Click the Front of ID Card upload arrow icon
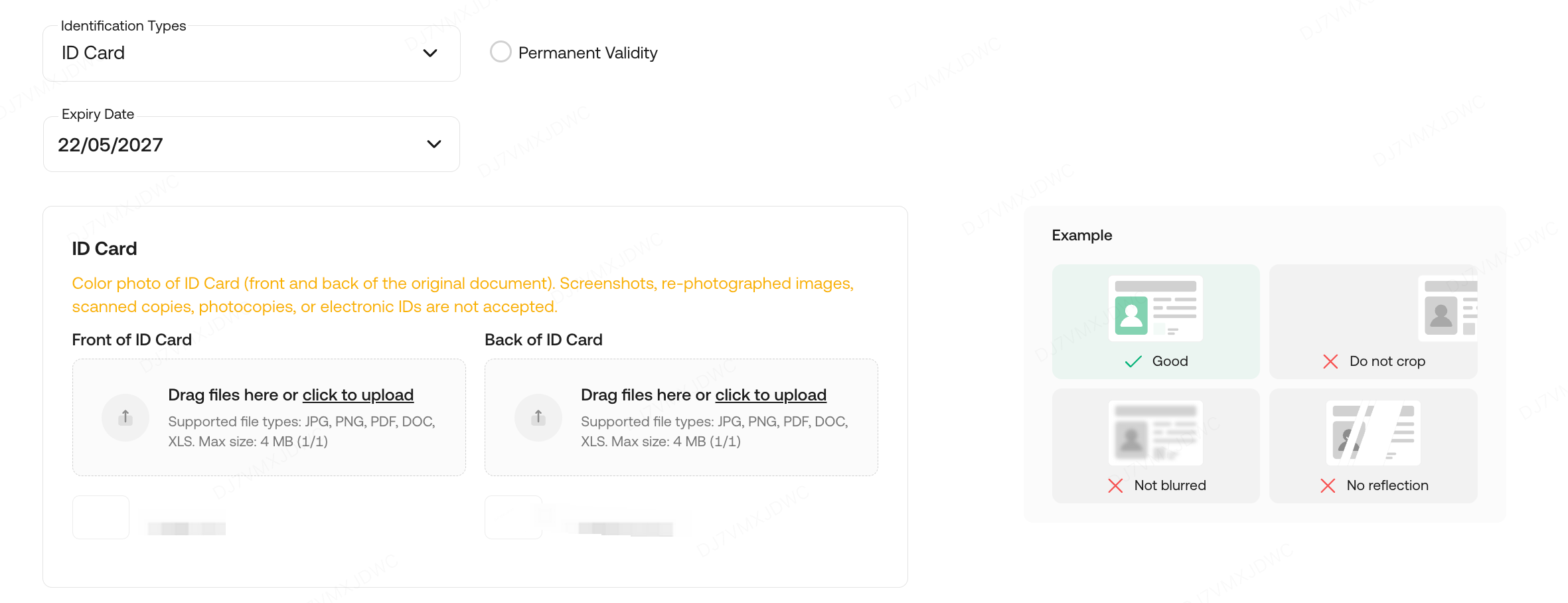Image resolution: width=1568 pixels, height=603 pixels. click(x=125, y=418)
